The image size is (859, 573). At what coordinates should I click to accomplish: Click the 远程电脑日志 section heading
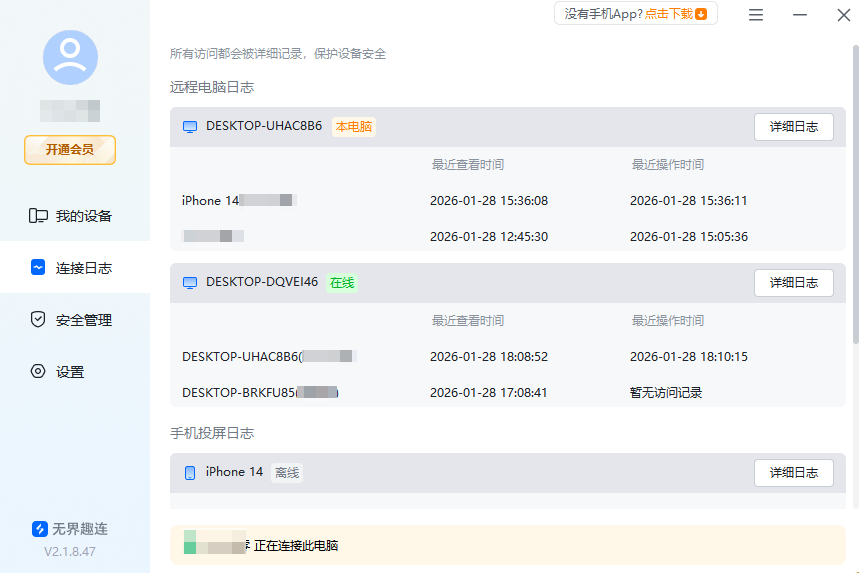tap(211, 87)
